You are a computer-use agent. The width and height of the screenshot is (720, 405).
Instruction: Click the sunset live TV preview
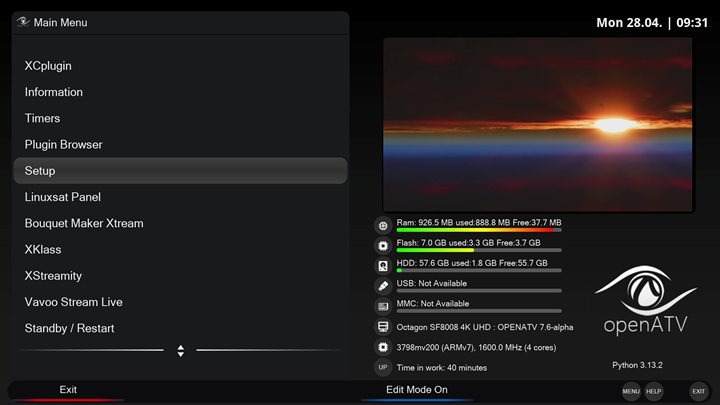[538, 125]
